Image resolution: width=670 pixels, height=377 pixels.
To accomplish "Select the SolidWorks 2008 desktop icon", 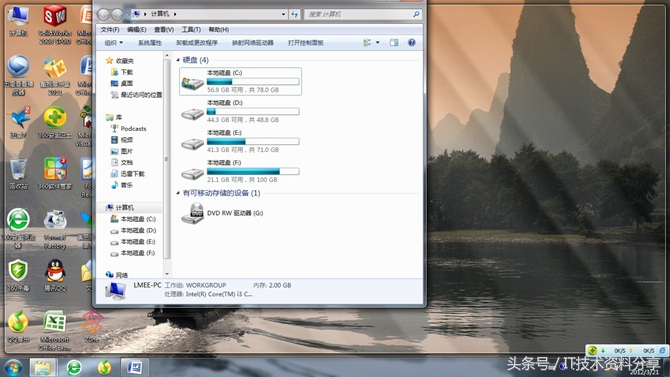I will point(55,25).
